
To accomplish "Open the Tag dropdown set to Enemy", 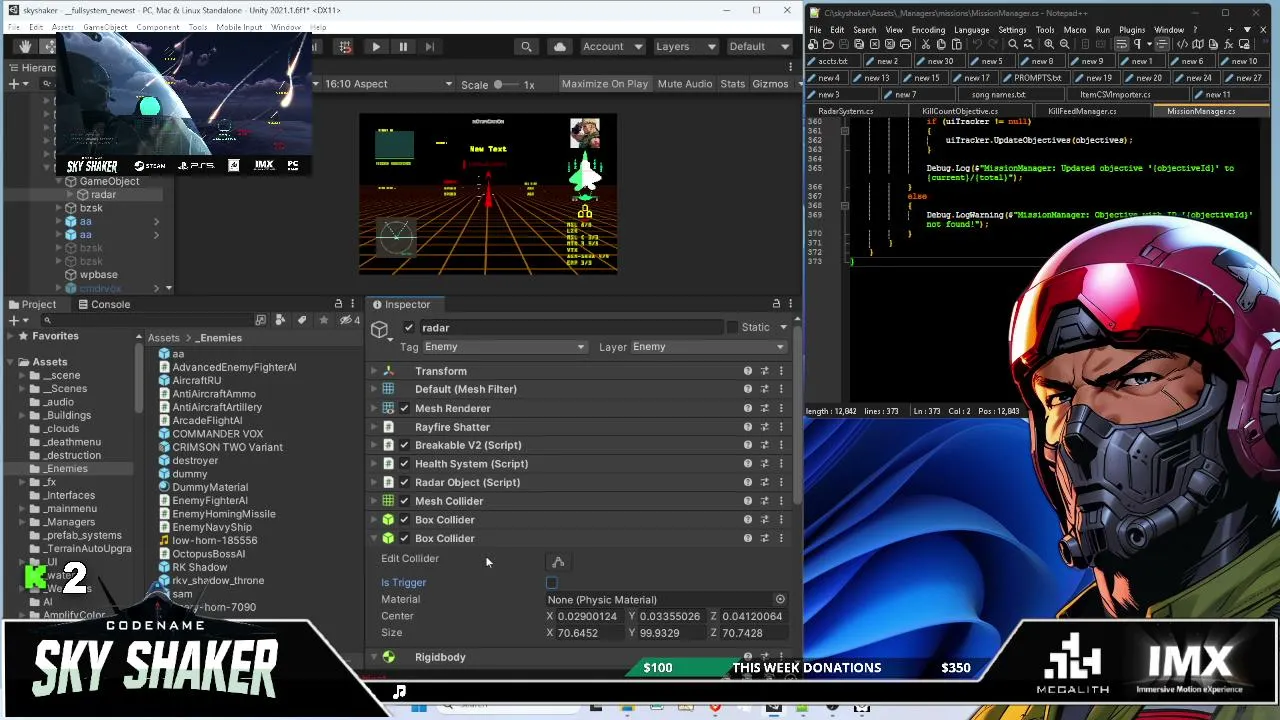I will pyautogui.click(x=505, y=347).
